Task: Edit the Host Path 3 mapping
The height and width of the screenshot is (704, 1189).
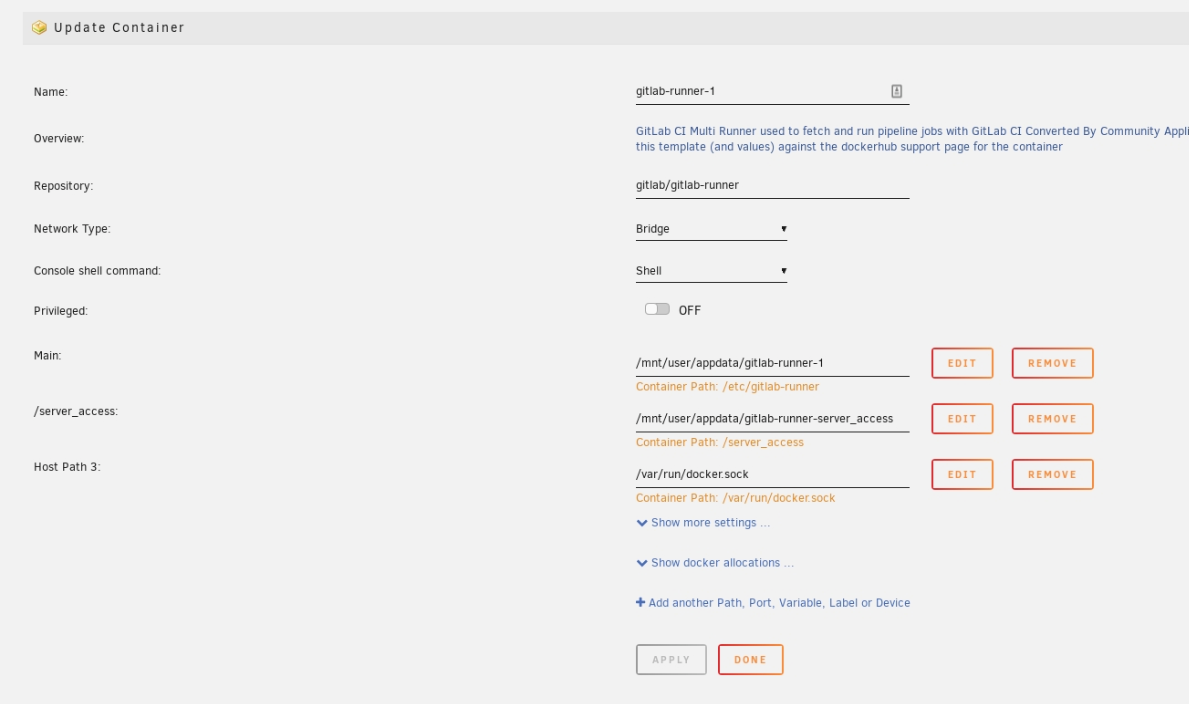Action: pyautogui.click(x=962, y=474)
